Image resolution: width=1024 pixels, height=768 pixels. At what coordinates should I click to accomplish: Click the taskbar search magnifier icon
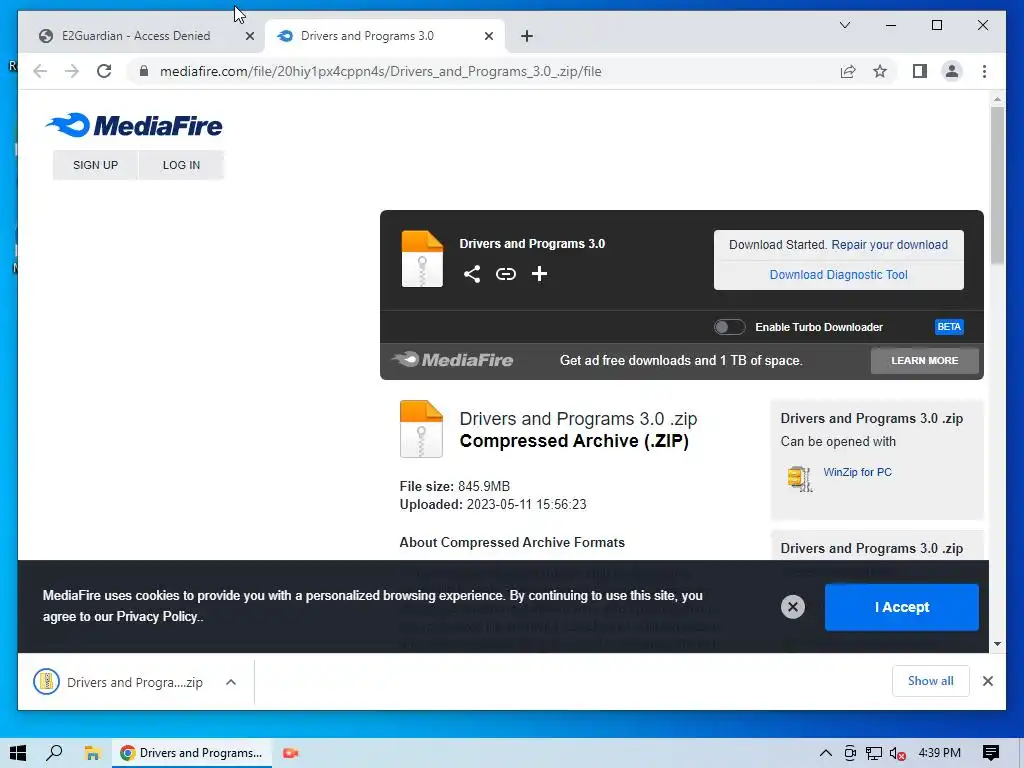tap(54, 753)
